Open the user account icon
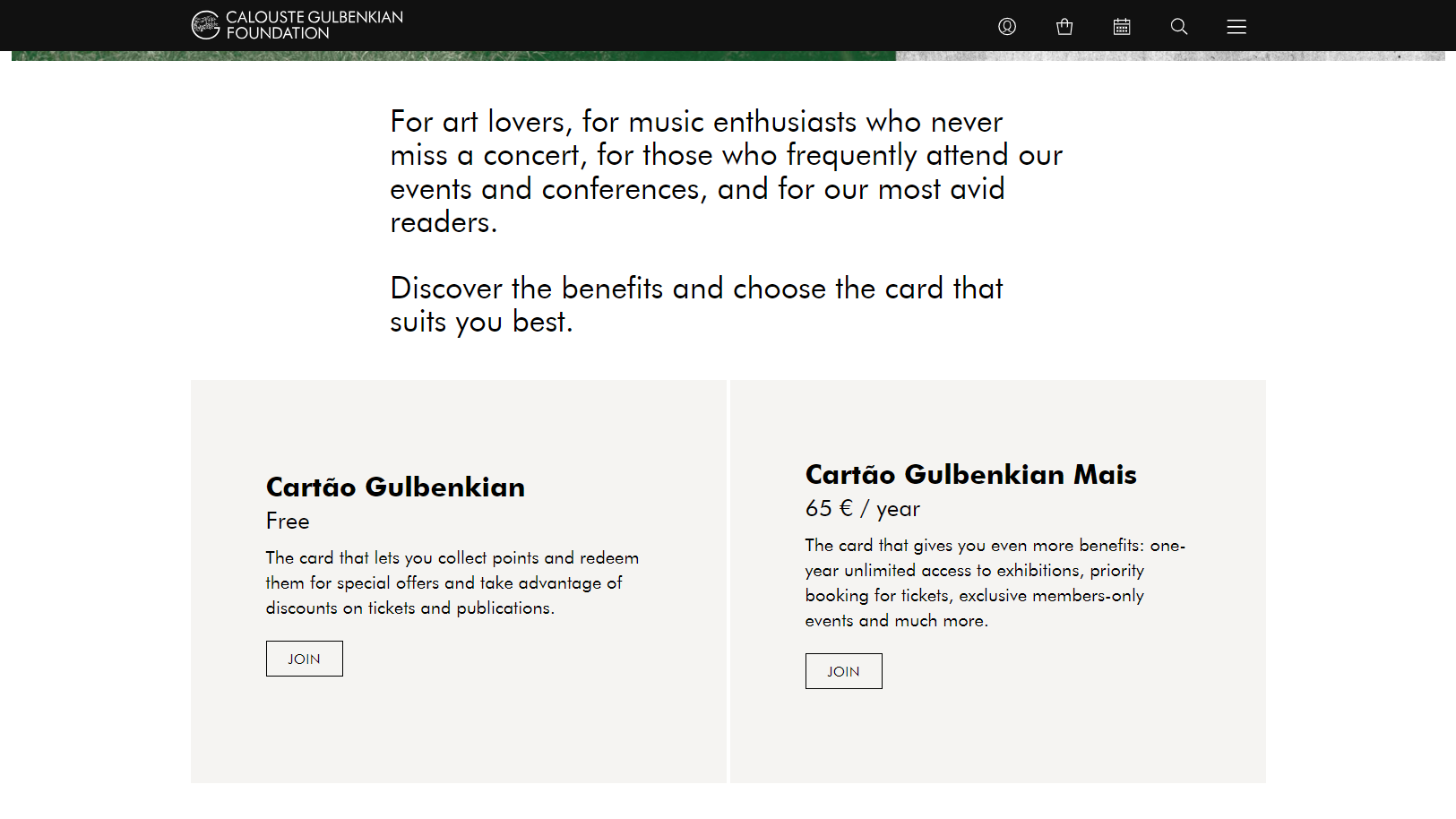This screenshot has height=819, width=1456. click(x=1007, y=26)
